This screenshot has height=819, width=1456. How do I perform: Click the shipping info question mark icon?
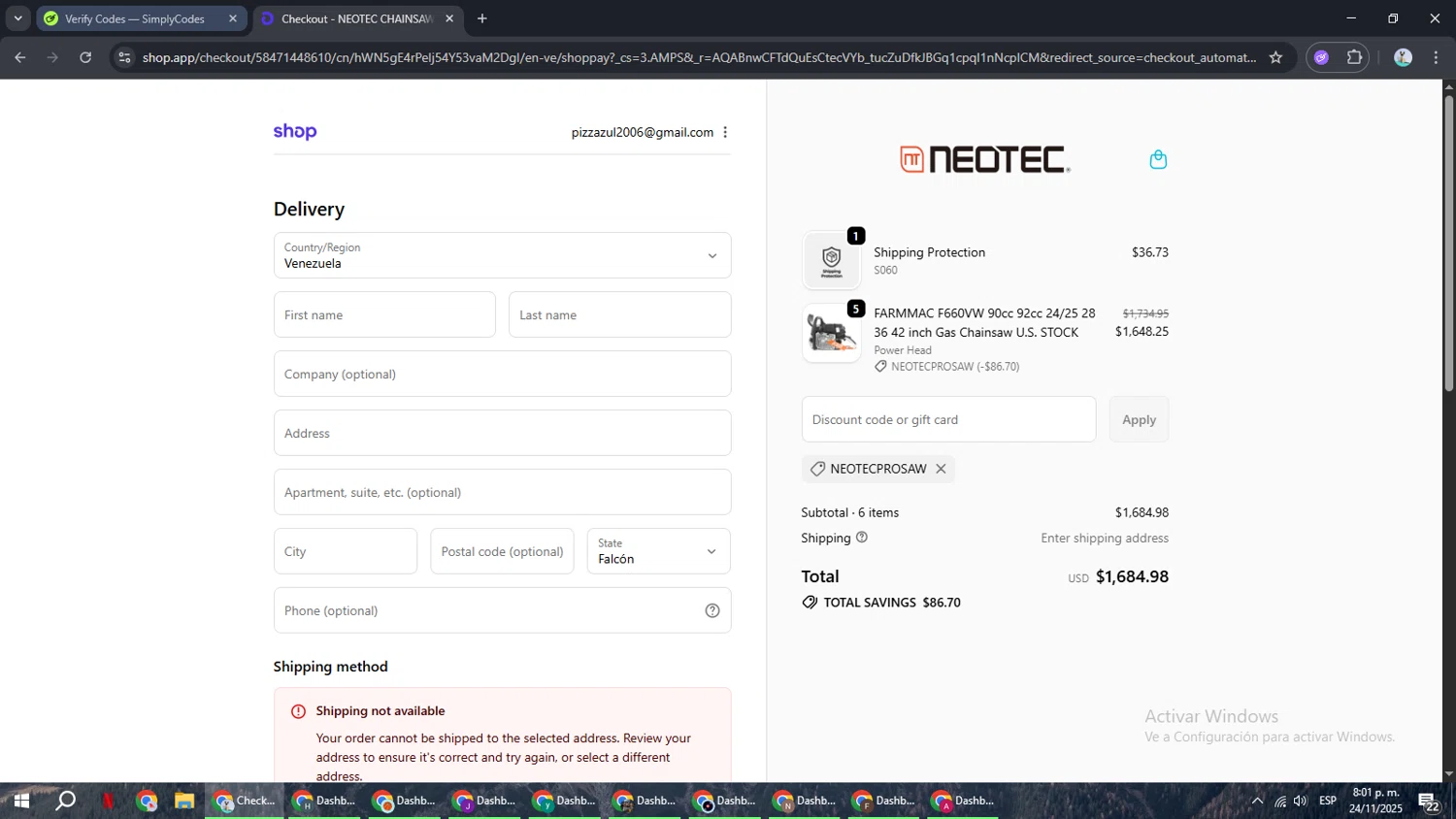862,537
